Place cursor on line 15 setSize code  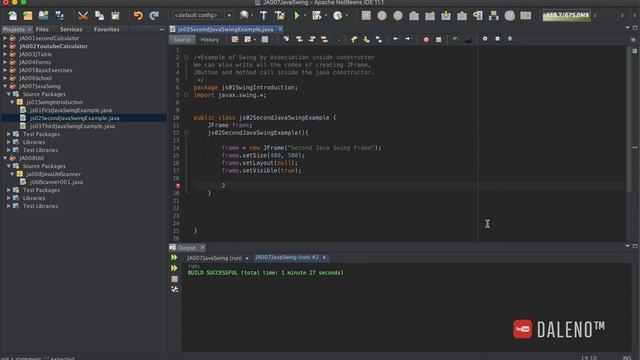point(263,155)
